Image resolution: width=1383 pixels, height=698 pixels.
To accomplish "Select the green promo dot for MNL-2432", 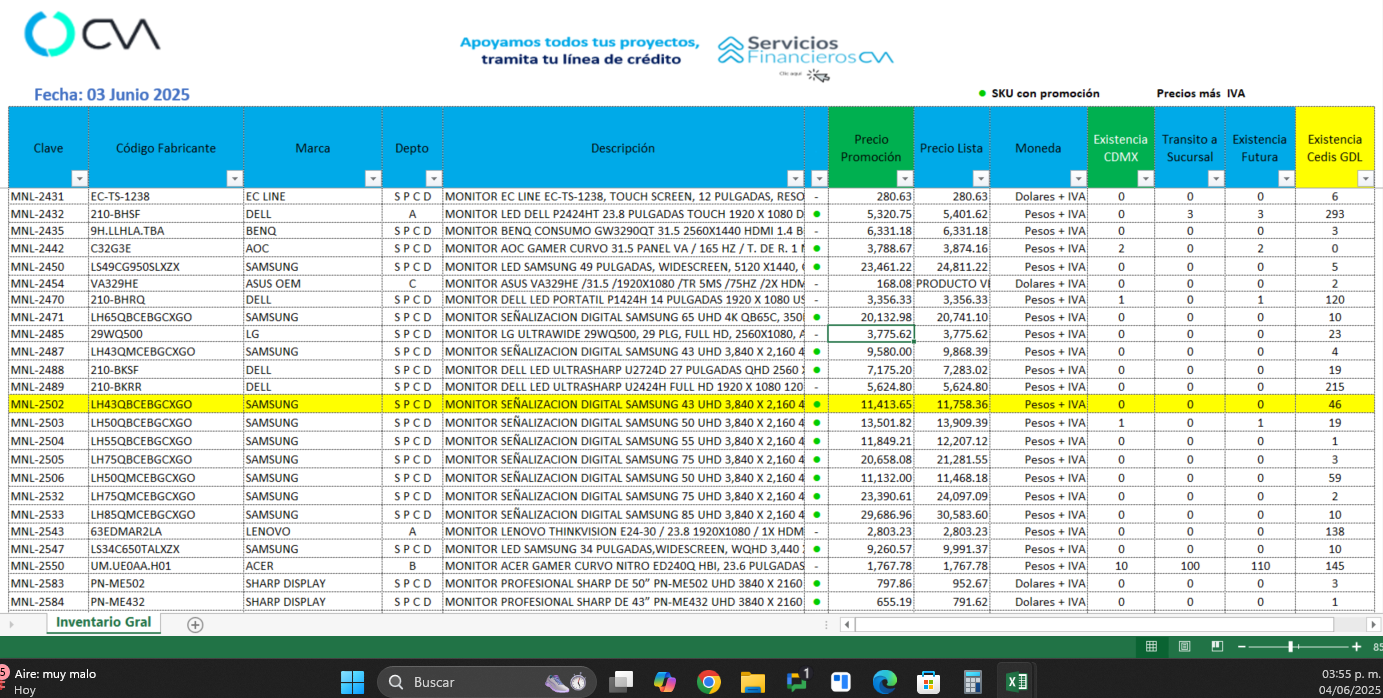I will click(817, 214).
